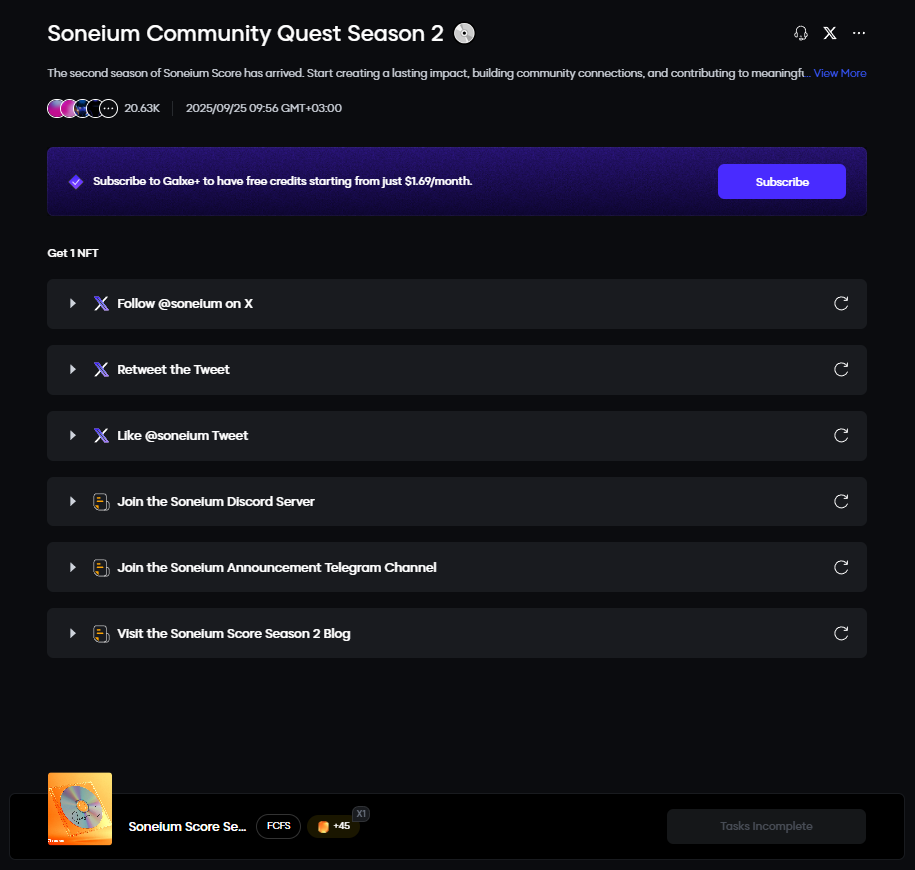Open the X (Twitter) profile icon
The image size is (915, 870).
coord(830,33)
